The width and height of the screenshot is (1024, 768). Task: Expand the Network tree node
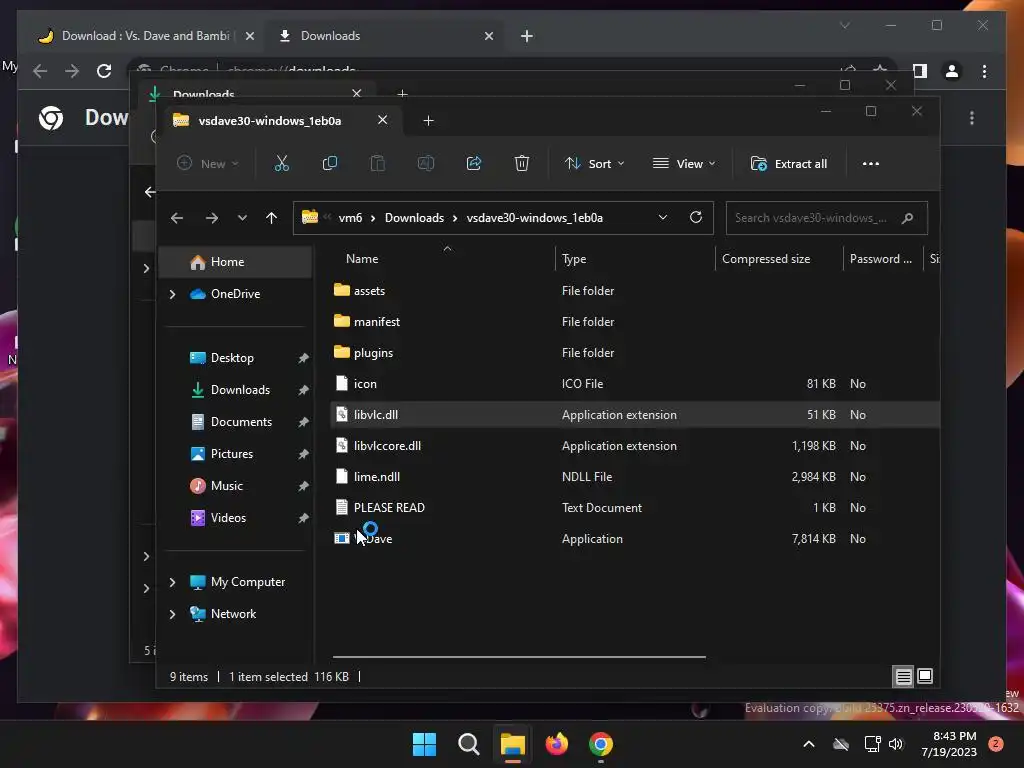click(x=172, y=614)
